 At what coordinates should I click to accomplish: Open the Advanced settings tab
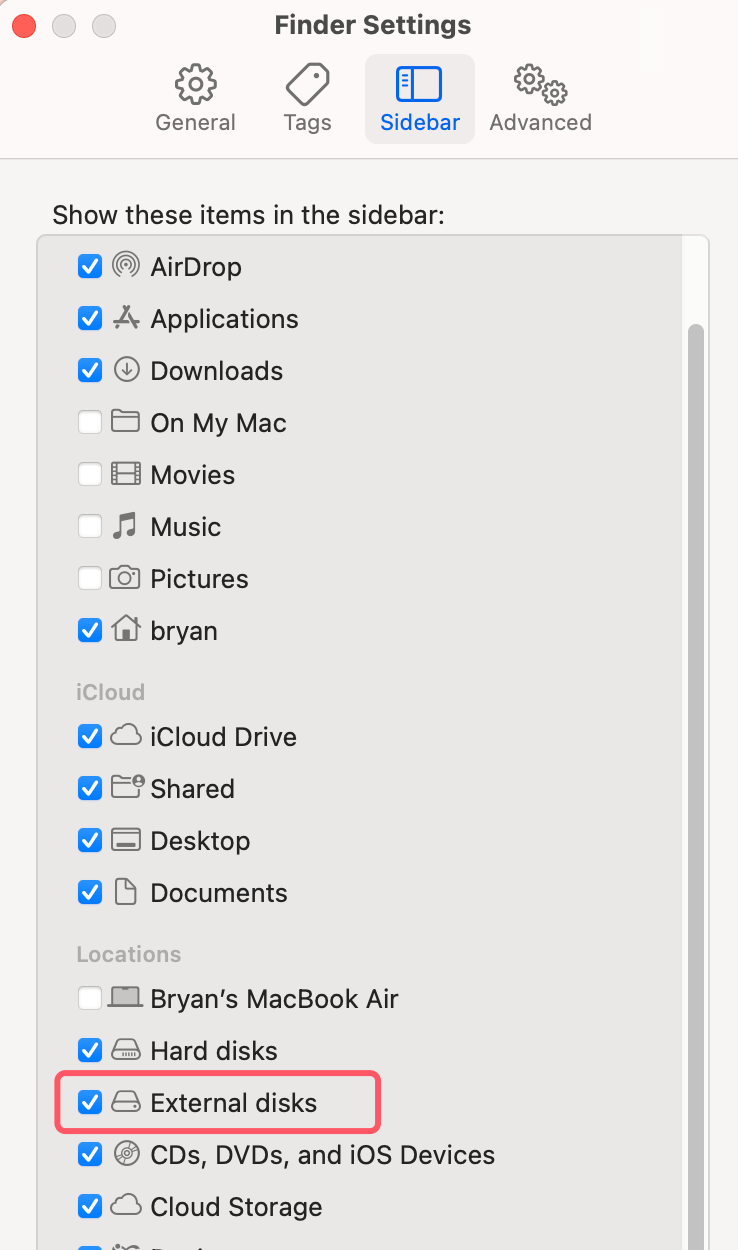pos(540,97)
